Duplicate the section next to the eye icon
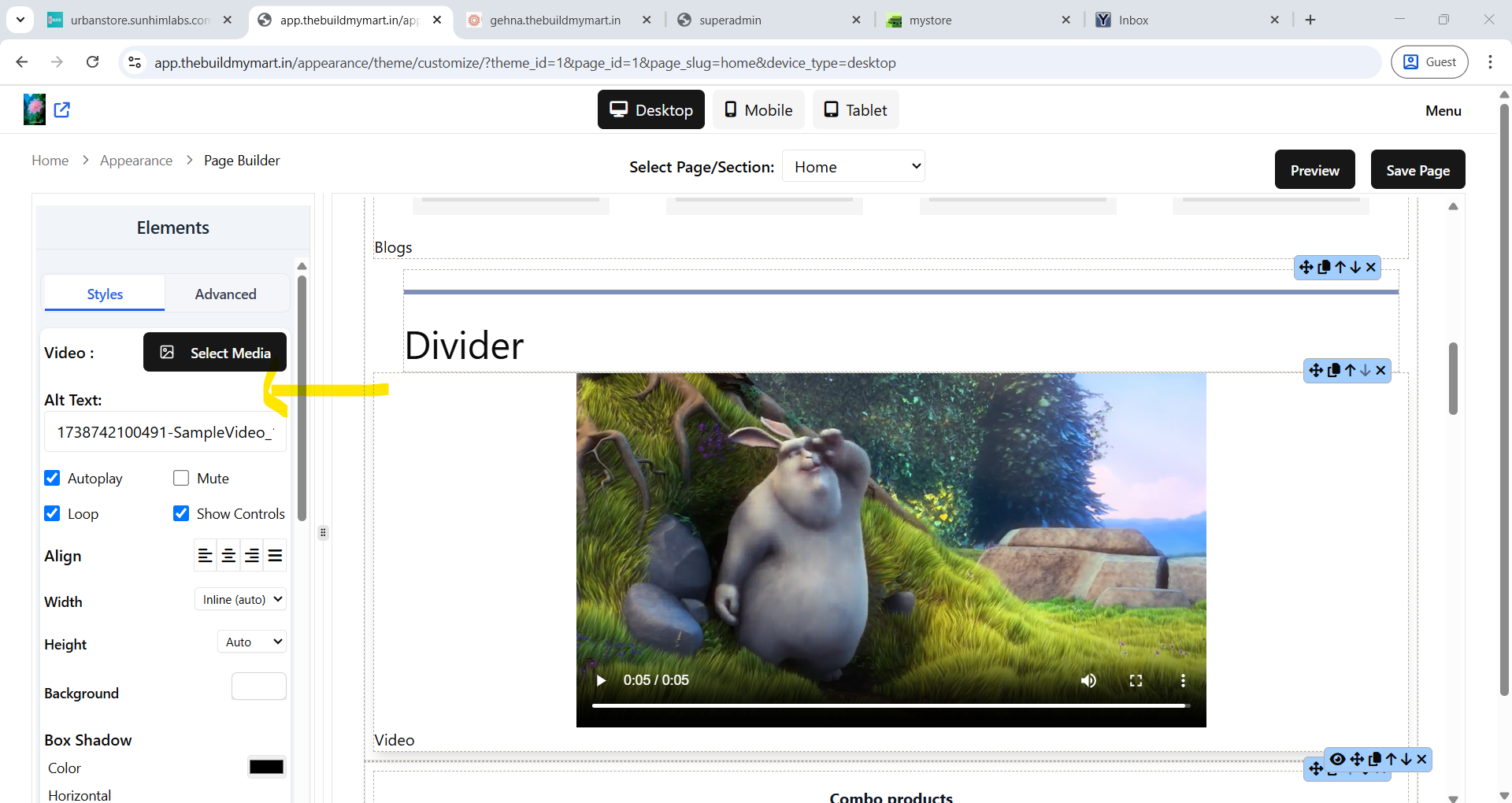Viewport: 1512px width, 803px height. 1375,759
